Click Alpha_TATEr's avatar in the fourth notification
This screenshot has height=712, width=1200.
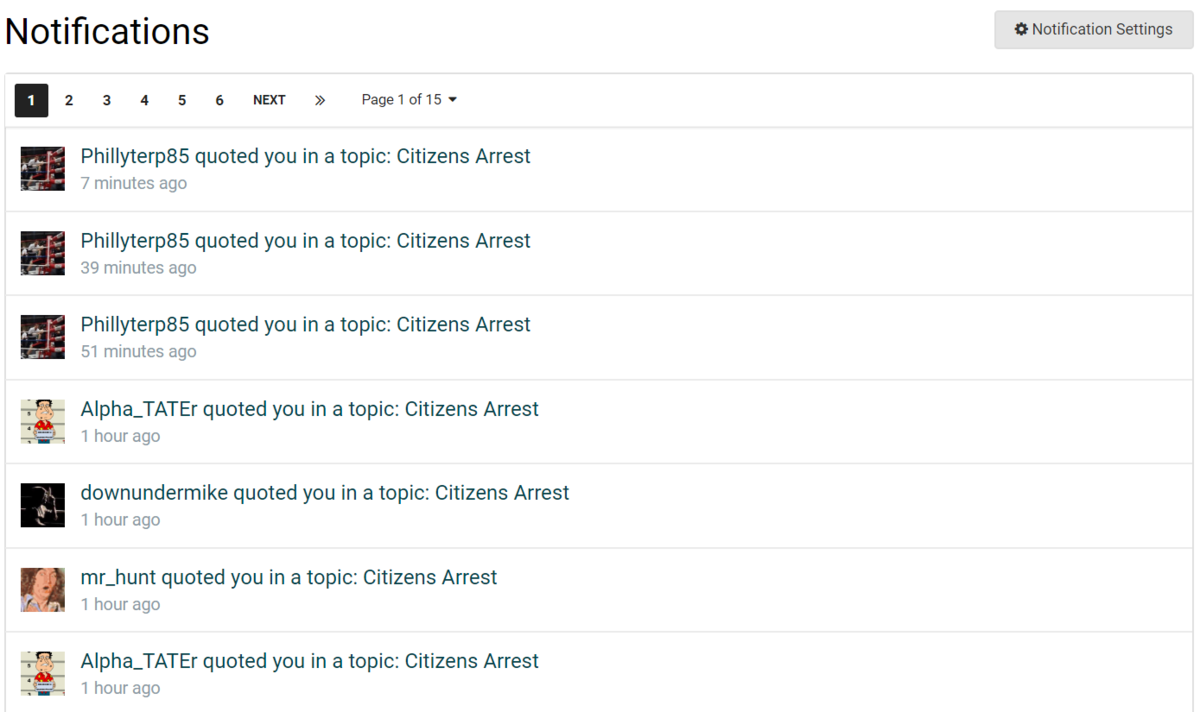(x=42, y=421)
